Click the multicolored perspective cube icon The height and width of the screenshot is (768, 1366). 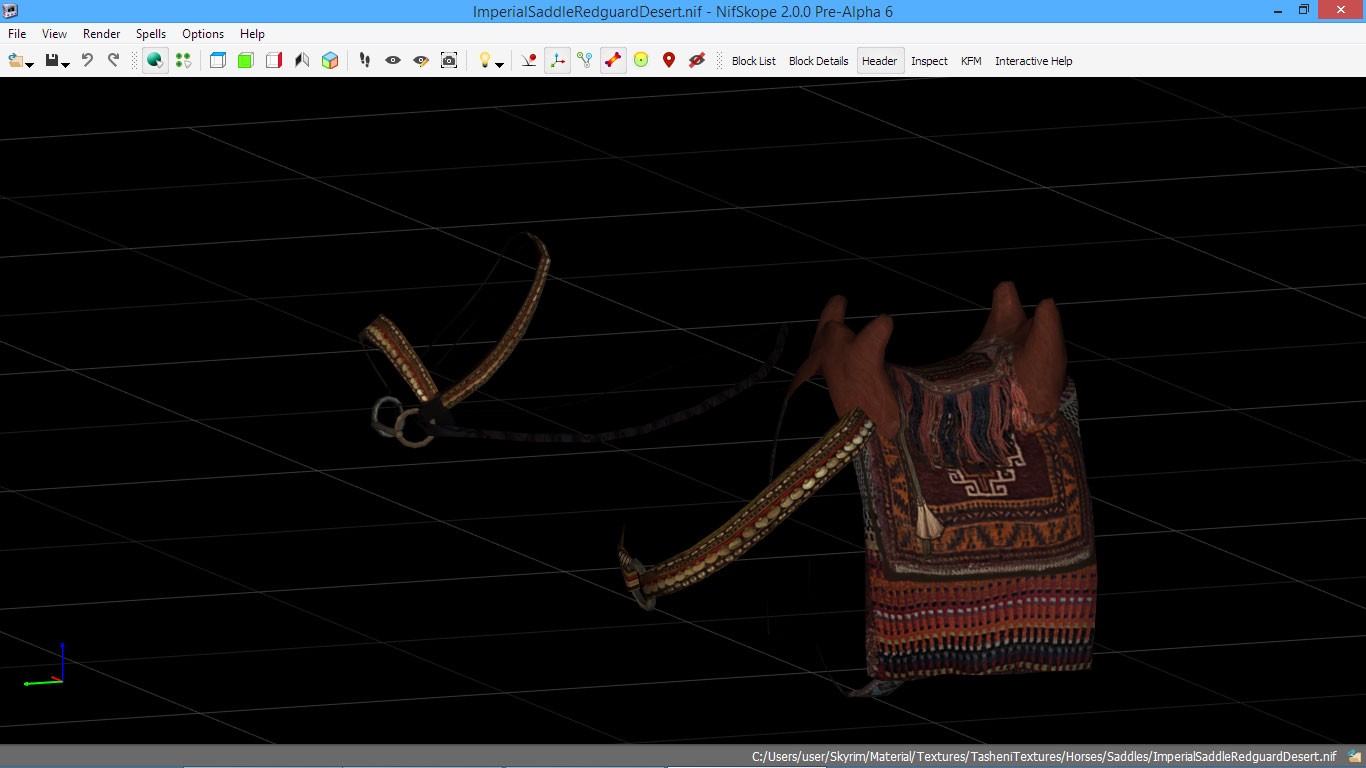330,61
